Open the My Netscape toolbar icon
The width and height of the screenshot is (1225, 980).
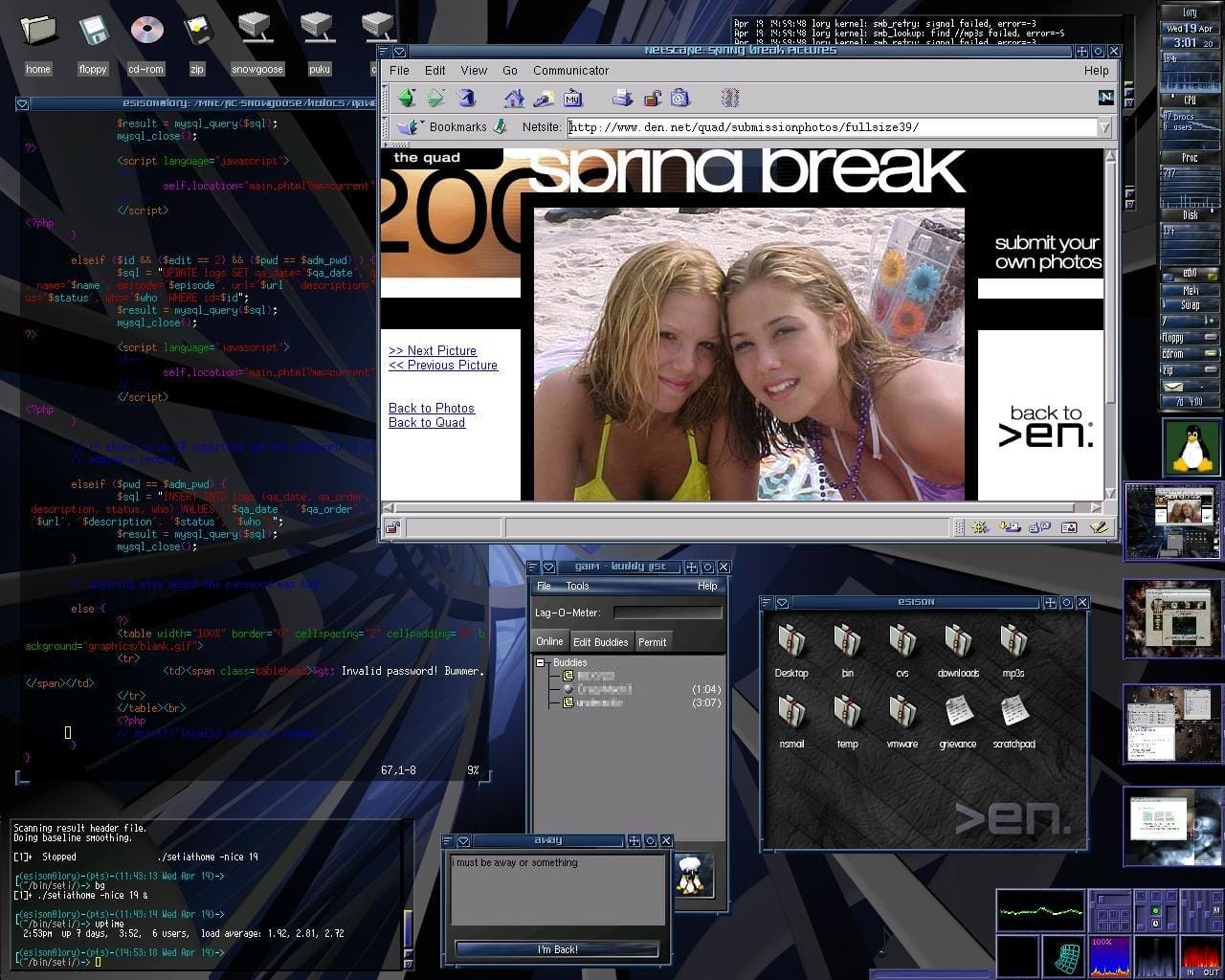pos(573,98)
